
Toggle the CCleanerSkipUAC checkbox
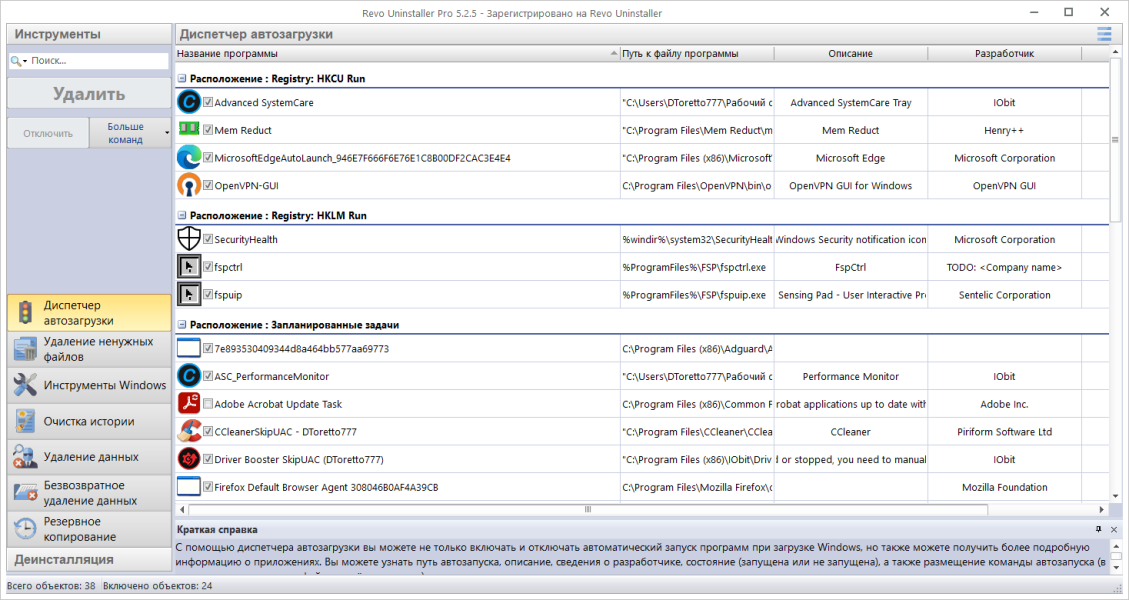(208, 431)
